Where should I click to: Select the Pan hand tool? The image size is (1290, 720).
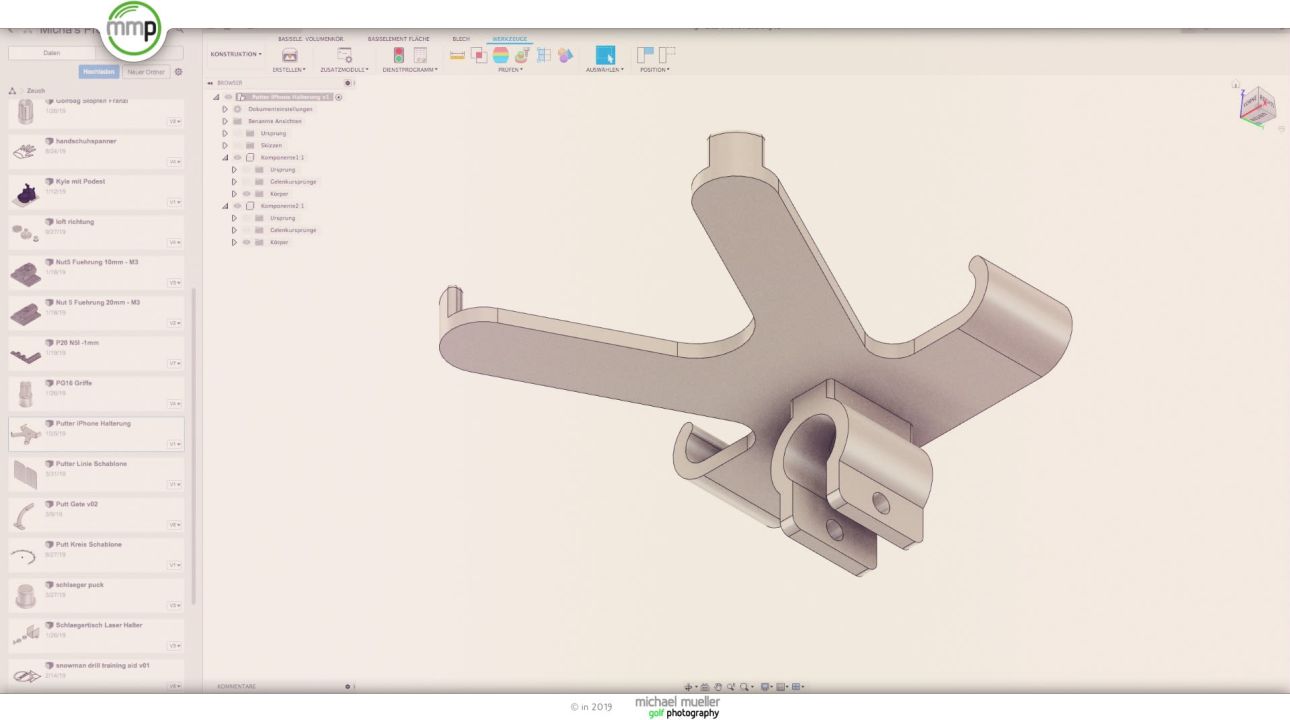[x=717, y=687]
